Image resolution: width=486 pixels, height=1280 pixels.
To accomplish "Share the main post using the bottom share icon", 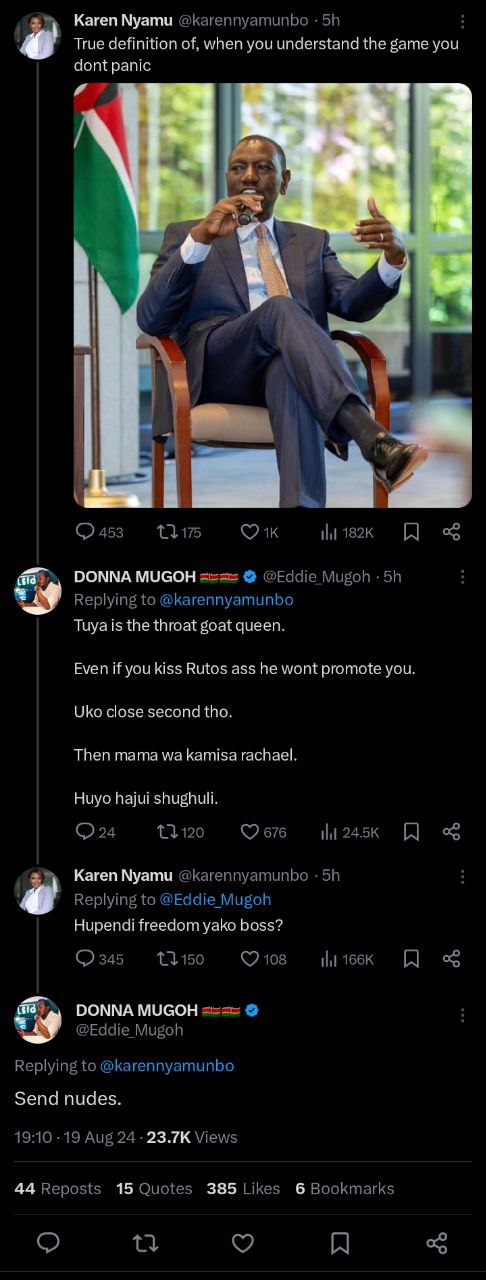I will click(437, 1243).
